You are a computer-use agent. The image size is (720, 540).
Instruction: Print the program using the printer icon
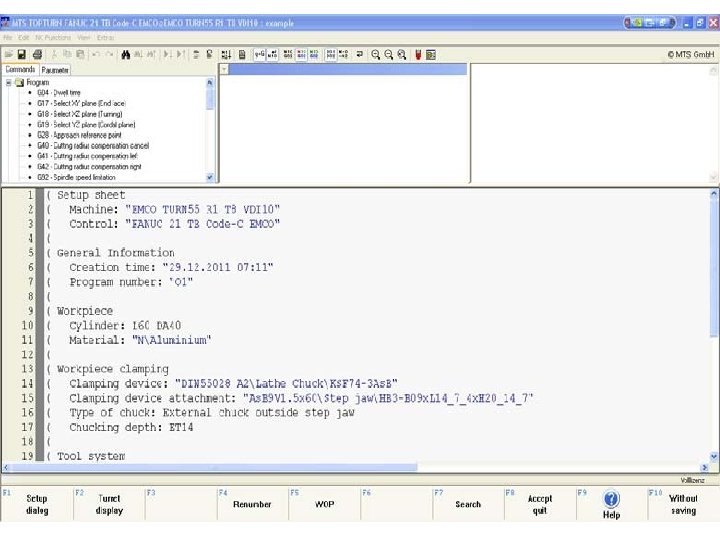pos(37,55)
